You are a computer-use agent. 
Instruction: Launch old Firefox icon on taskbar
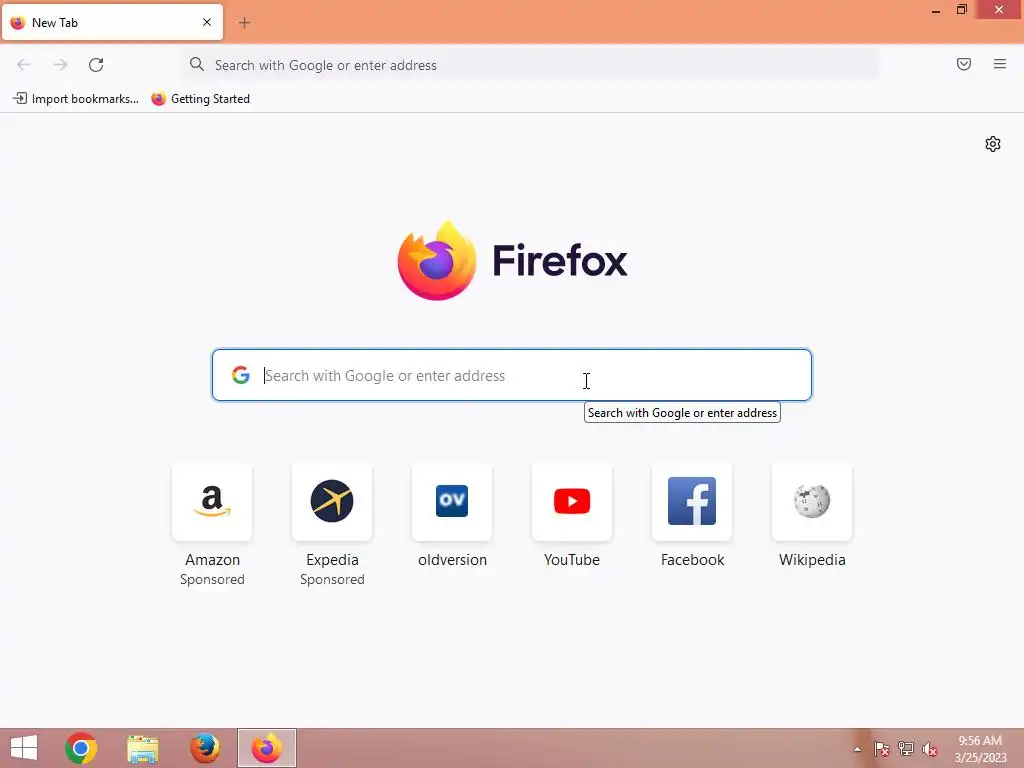coord(204,748)
